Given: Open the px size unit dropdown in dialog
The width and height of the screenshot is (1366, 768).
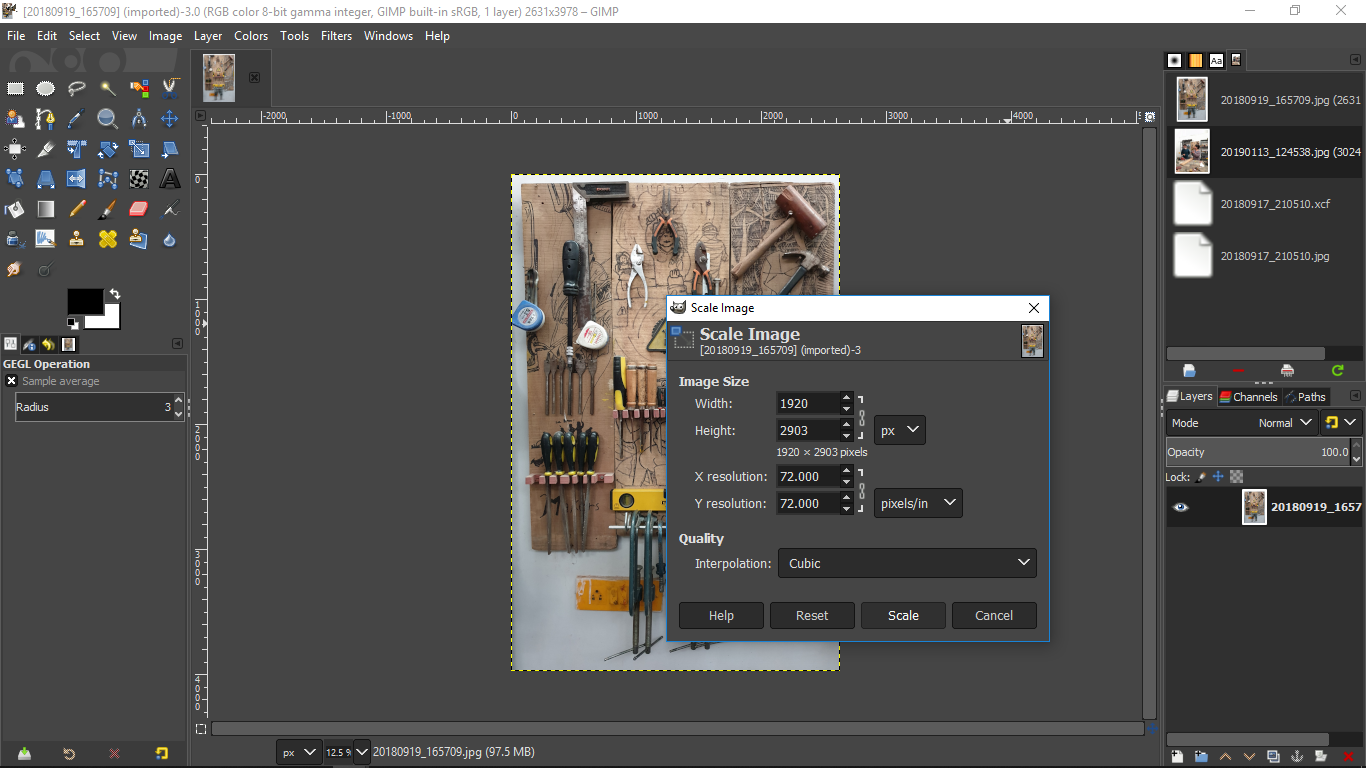Looking at the screenshot, I should 900,430.
